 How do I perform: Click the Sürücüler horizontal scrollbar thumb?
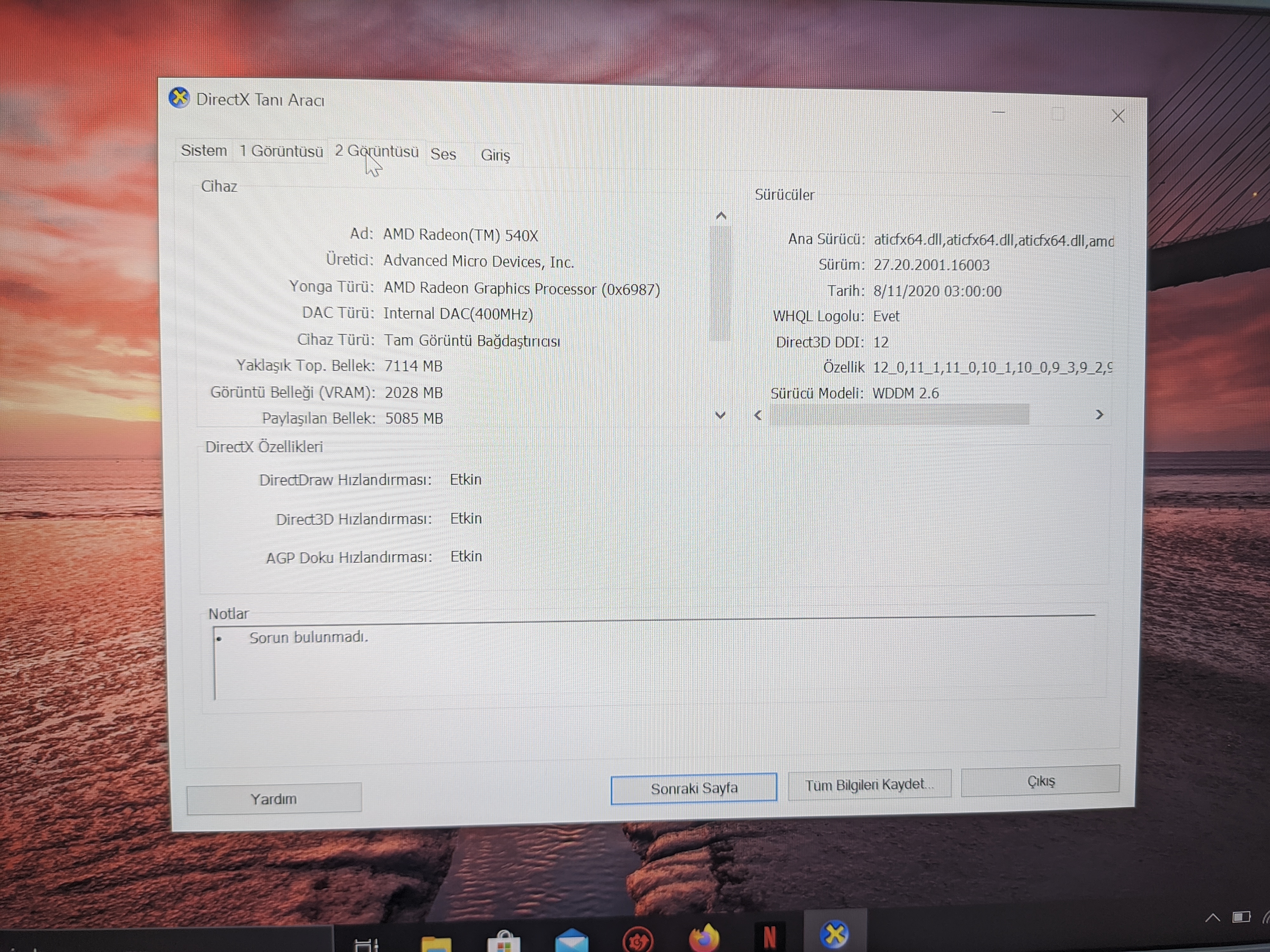coord(899,414)
